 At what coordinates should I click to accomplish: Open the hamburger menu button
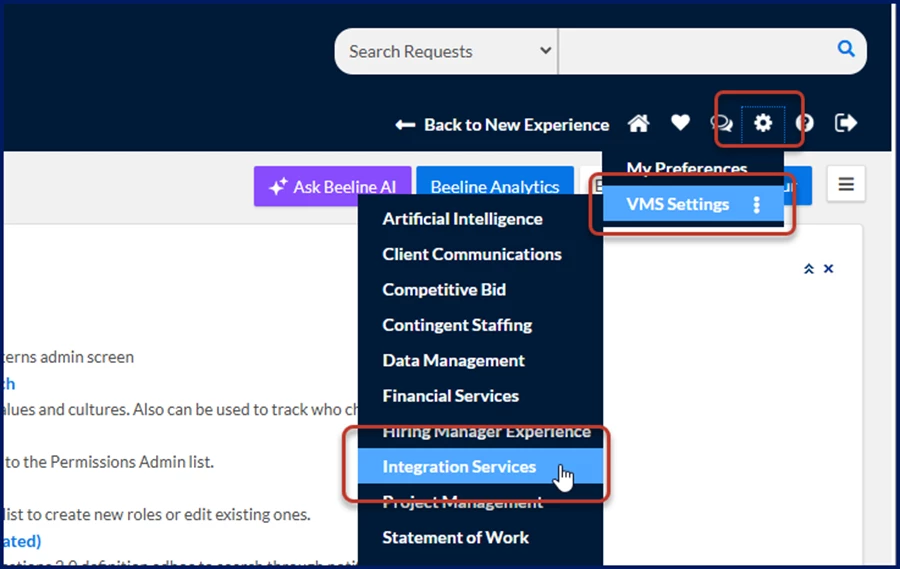point(846,184)
